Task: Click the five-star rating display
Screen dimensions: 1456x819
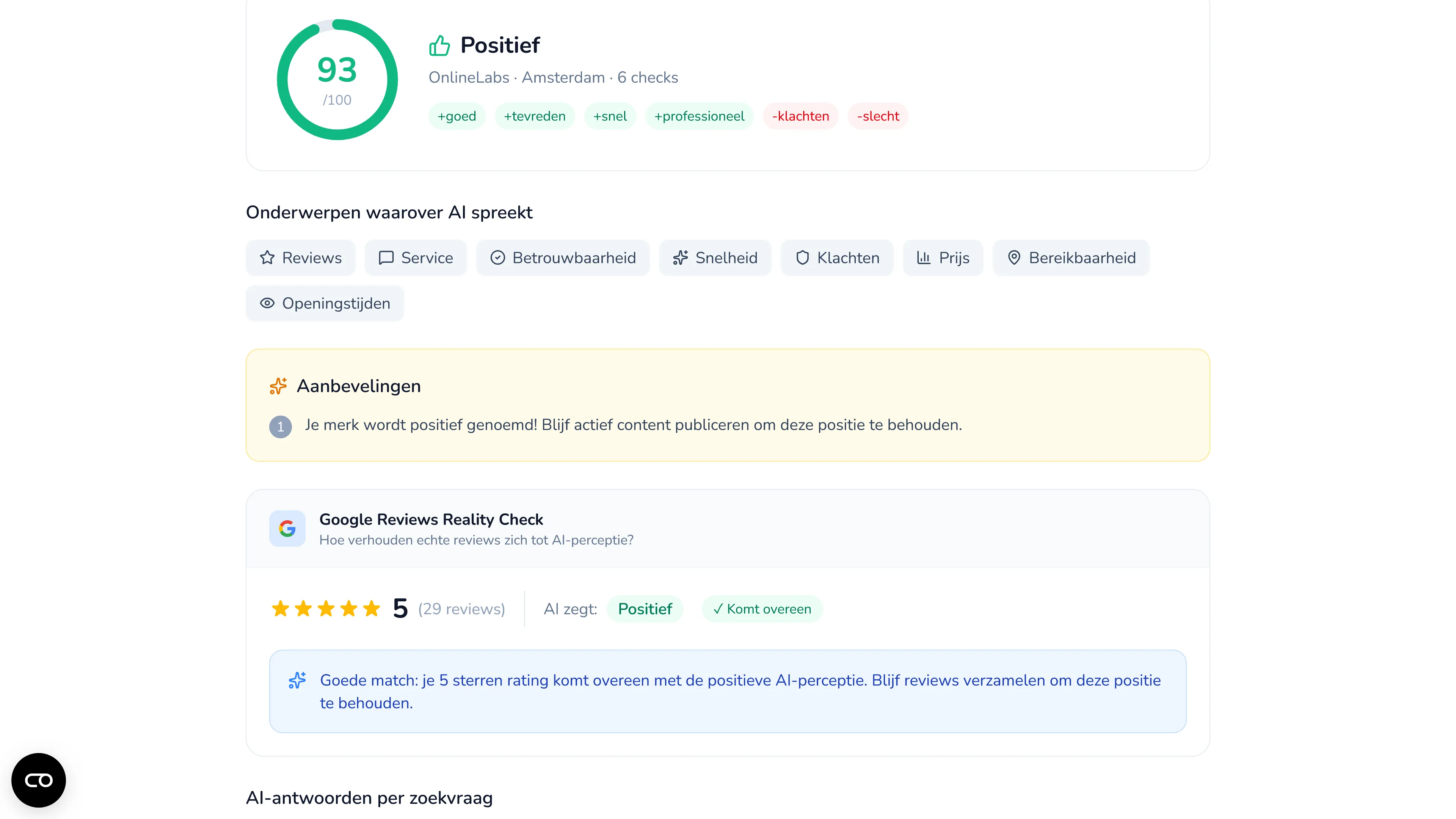Action: point(326,609)
